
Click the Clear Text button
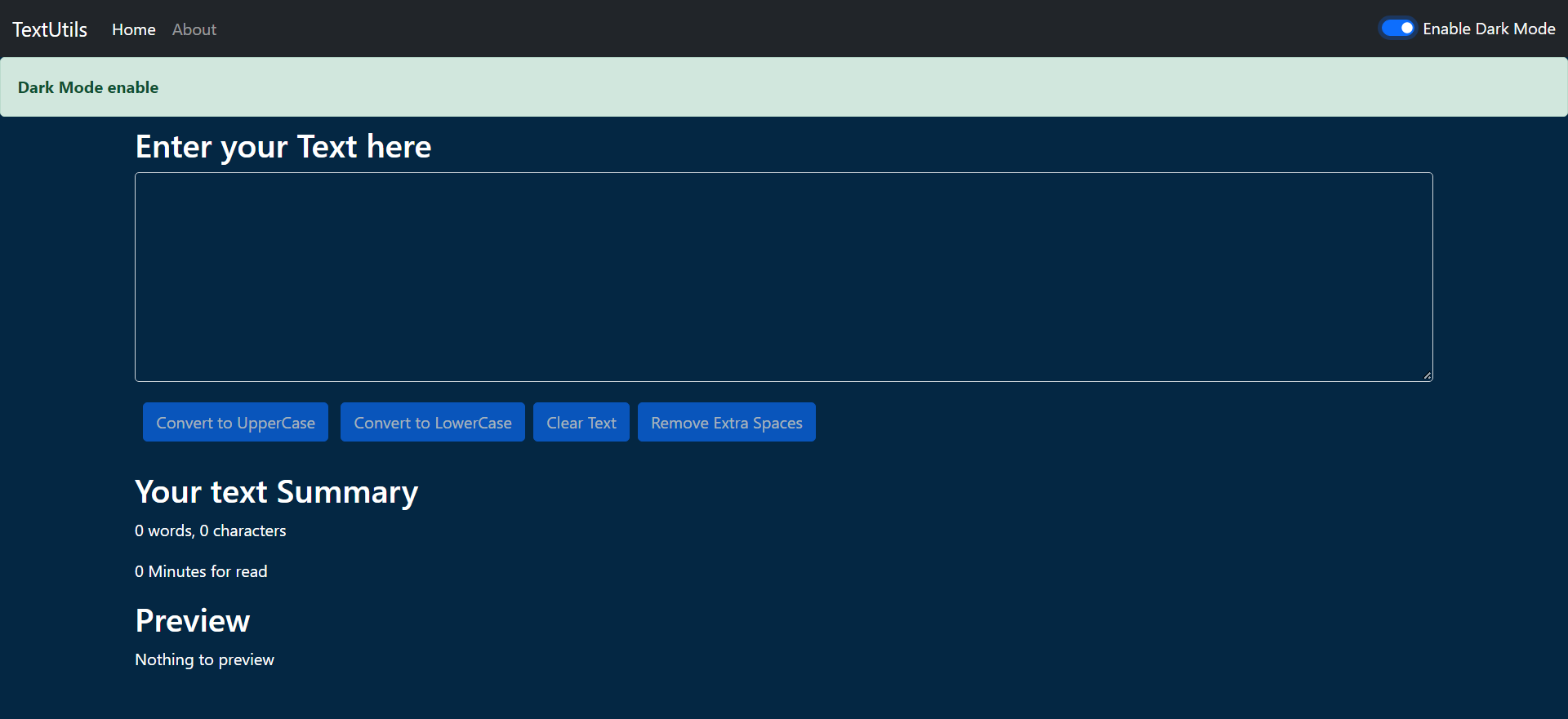pos(581,422)
